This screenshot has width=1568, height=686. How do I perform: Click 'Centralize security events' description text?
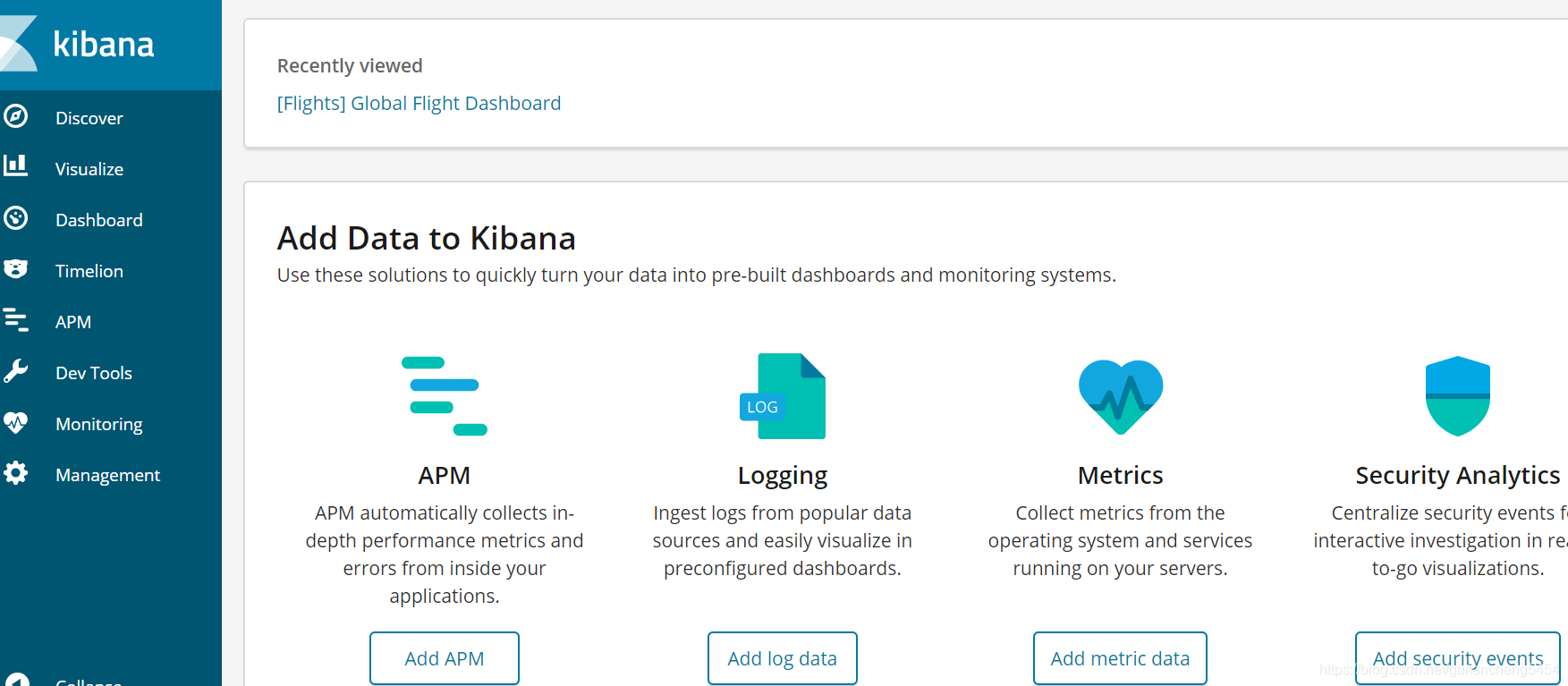1441,540
